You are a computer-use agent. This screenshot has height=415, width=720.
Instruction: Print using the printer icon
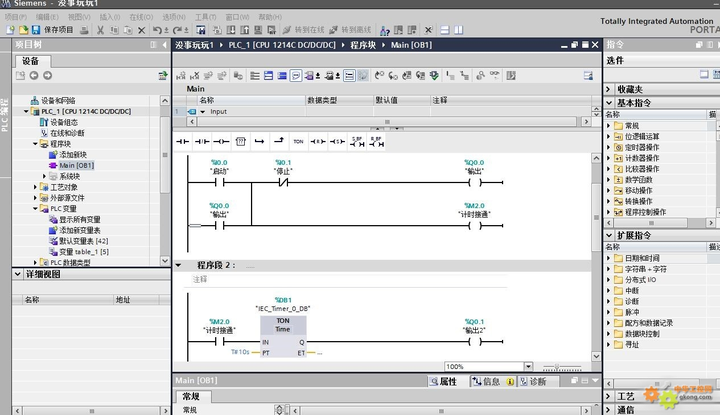[84, 30]
